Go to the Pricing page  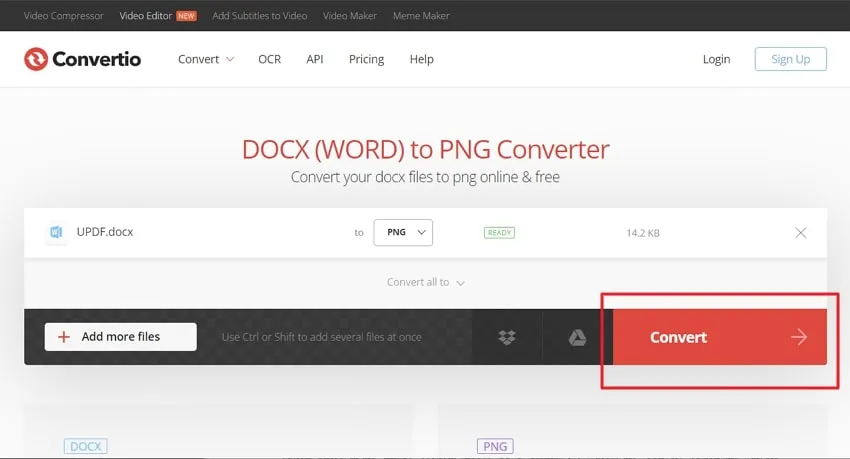tap(366, 59)
